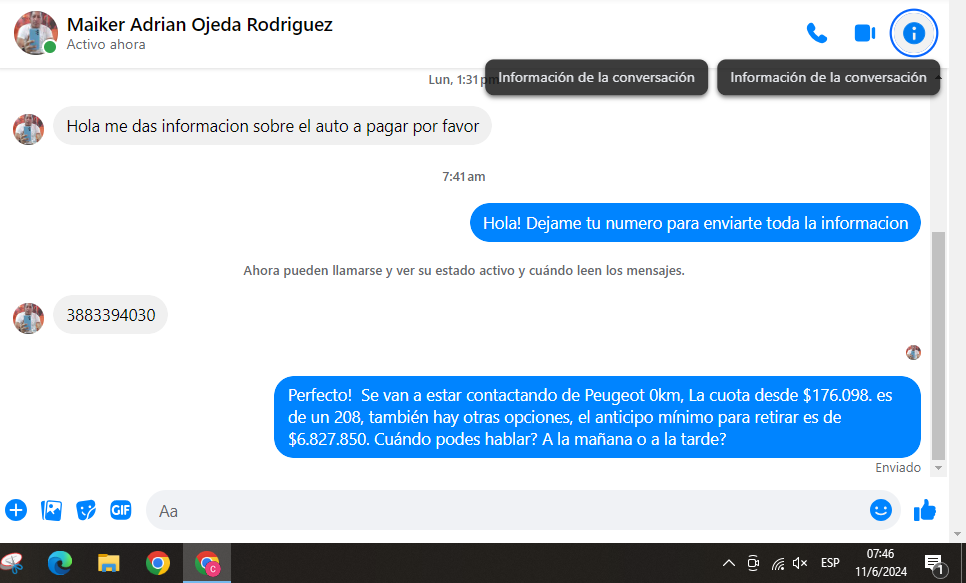966x583 pixels.
Task: Attach a photo or file
Action: [x=51, y=510]
